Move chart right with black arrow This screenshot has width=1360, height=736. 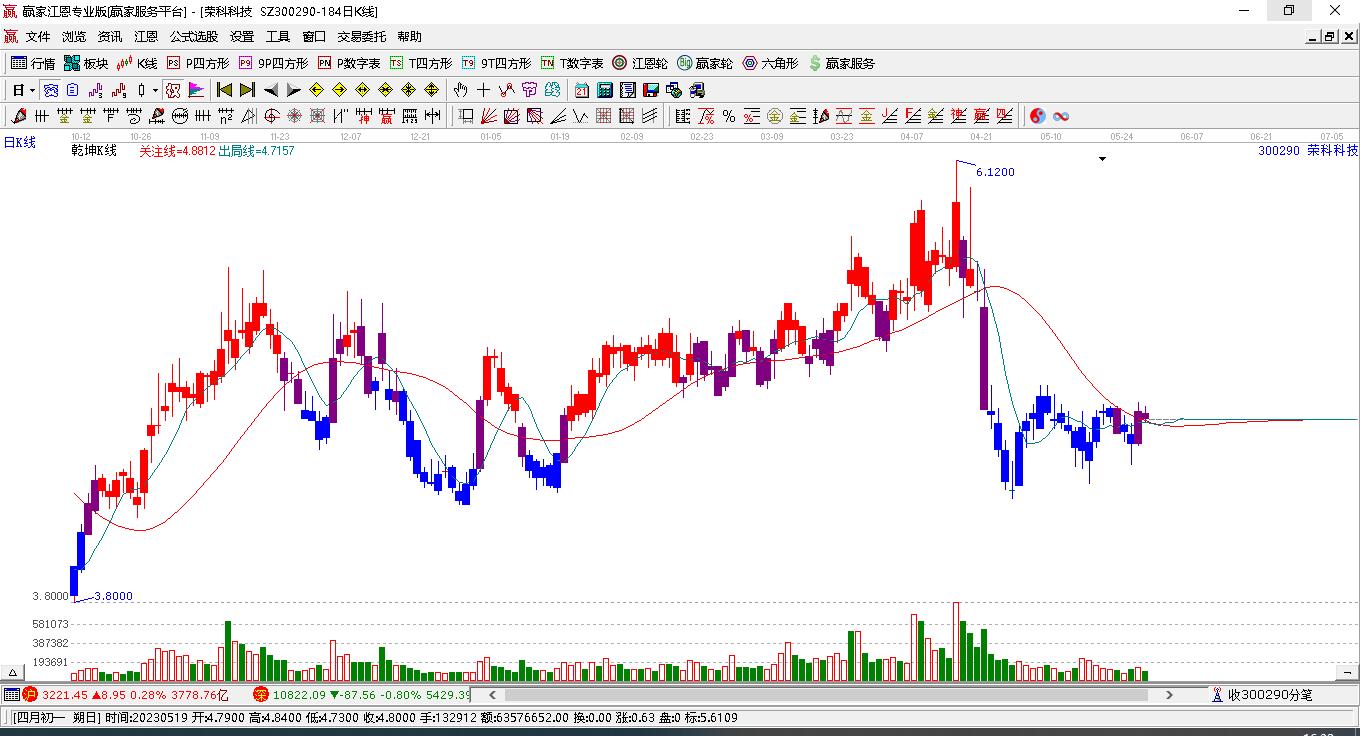point(293,90)
